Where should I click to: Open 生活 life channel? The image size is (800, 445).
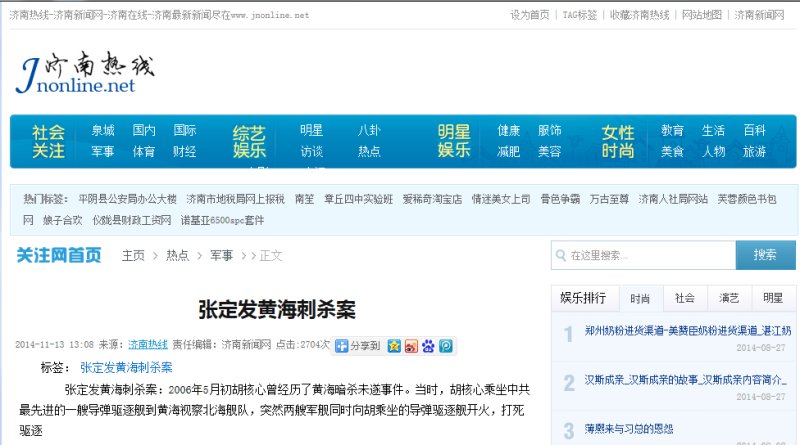pos(713,131)
